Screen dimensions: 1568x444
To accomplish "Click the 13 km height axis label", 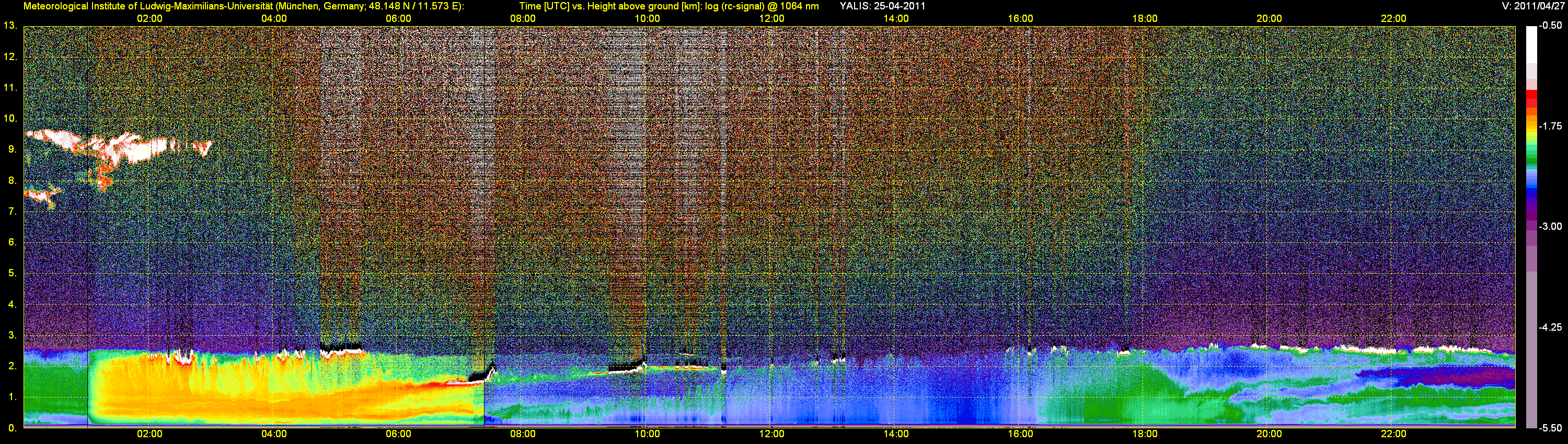I will pos(10,26).
